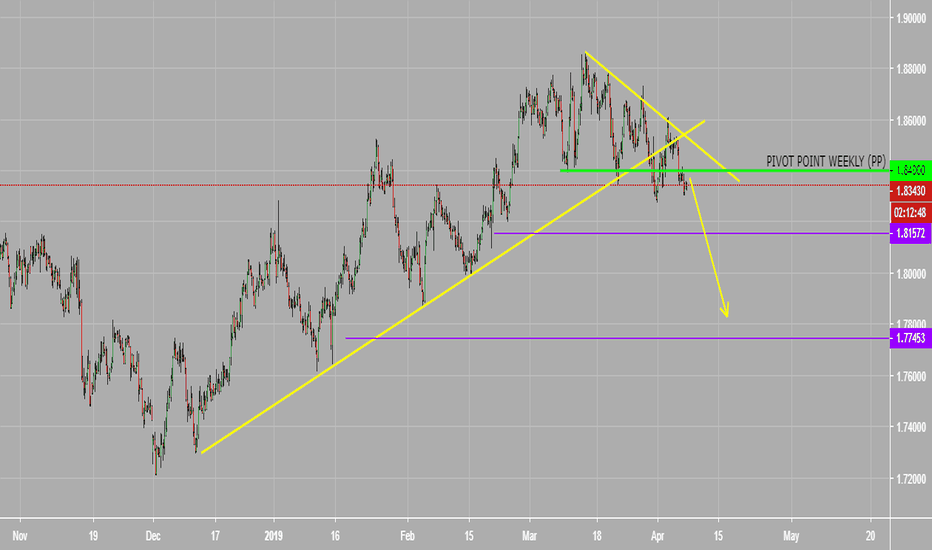This screenshot has height=550, width=932.
Task: Click the 1.76000 price axis label
Action: [911, 376]
